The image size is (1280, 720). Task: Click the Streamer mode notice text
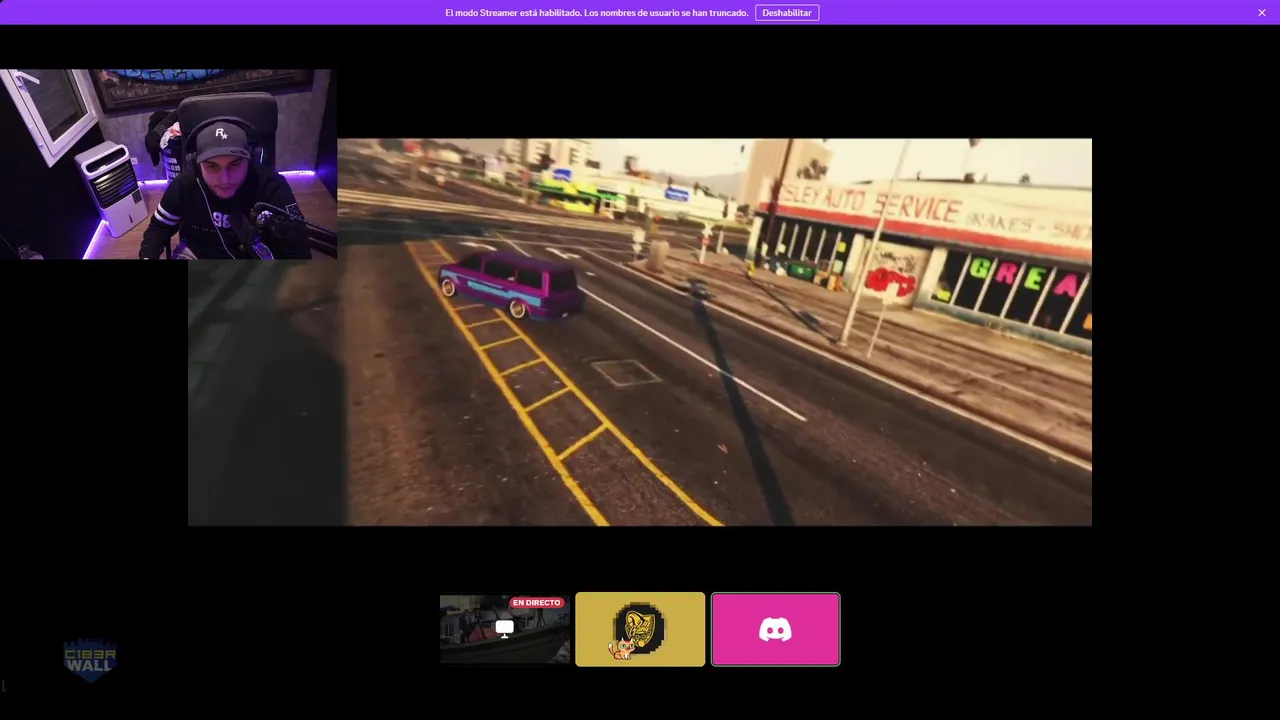click(x=596, y=13)
